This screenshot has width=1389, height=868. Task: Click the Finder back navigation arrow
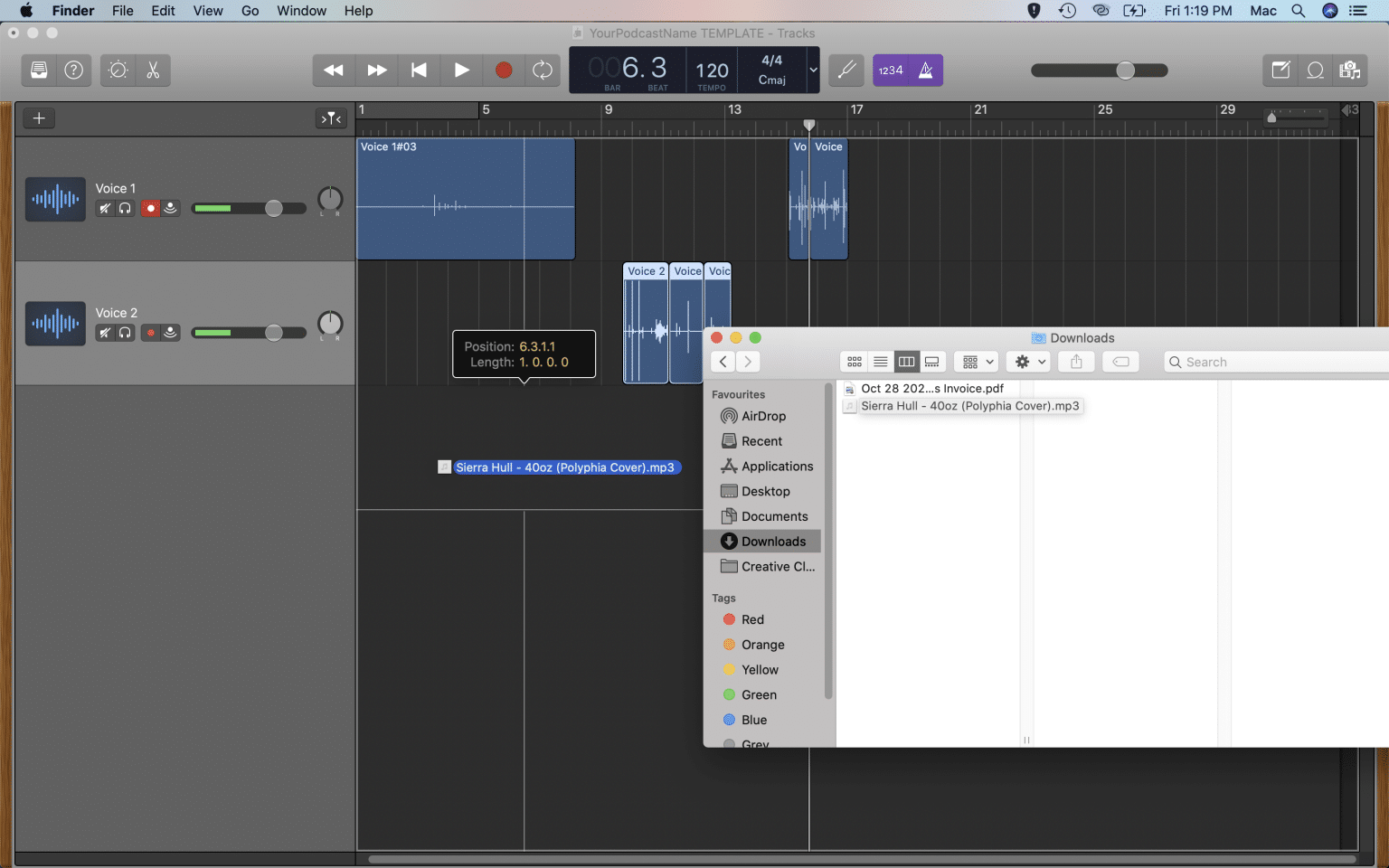click(723, 362)
